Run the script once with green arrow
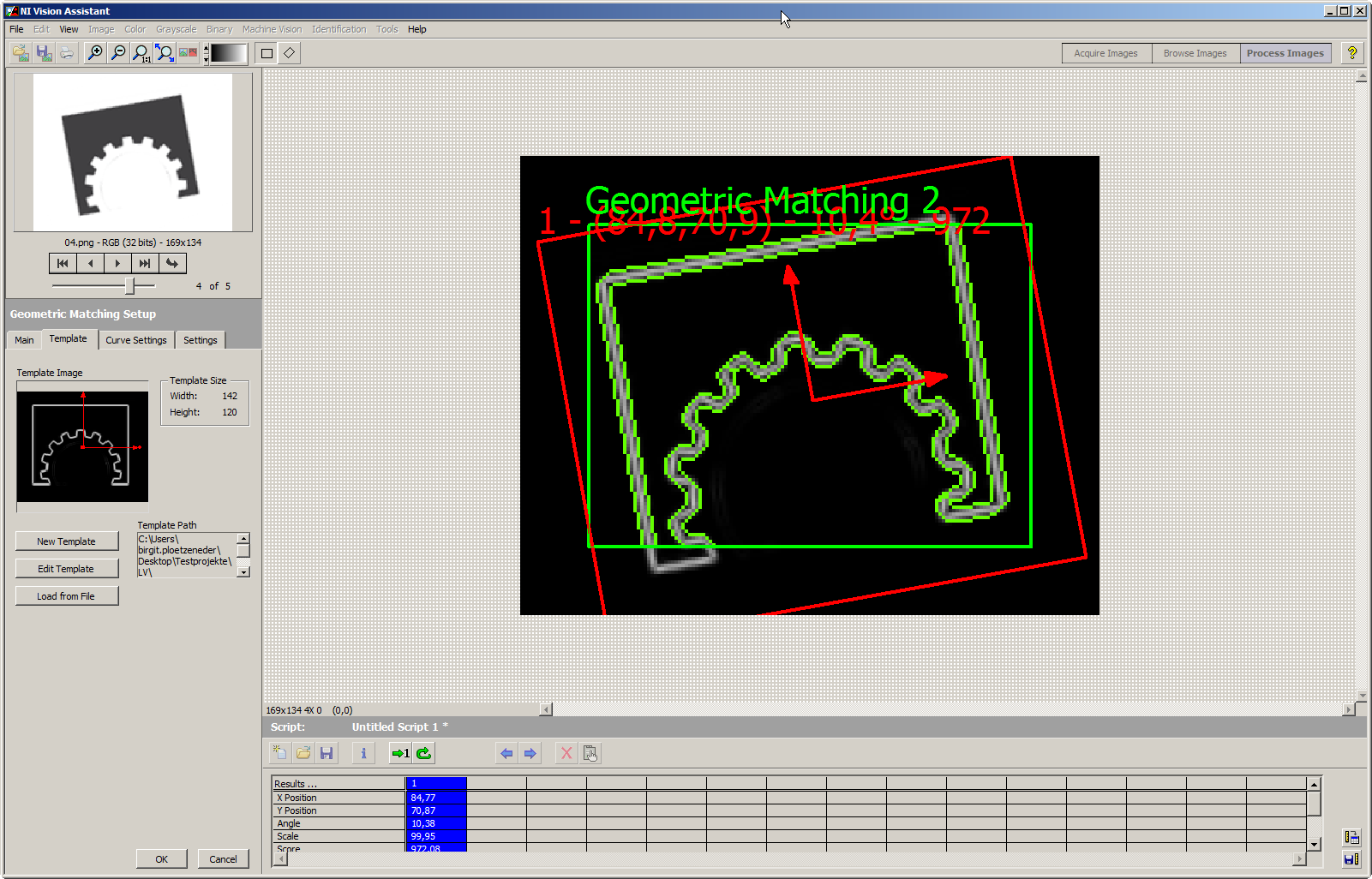This screenshot has height=879, width=1372. (400, 753)
